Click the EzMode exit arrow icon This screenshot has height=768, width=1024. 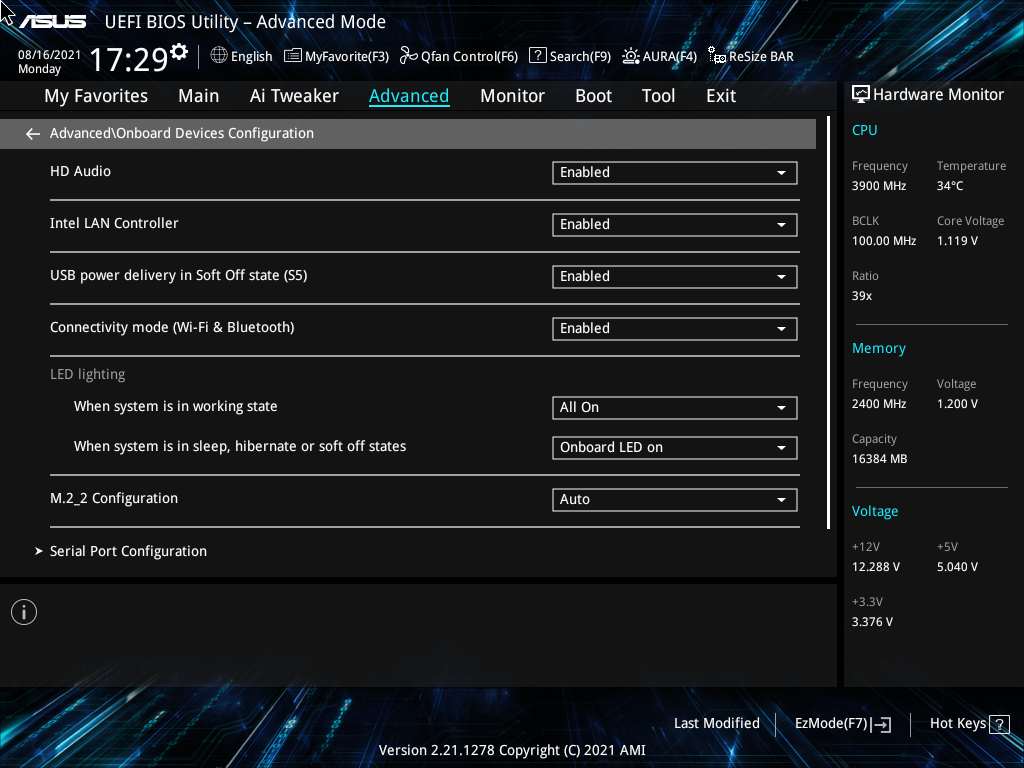coord(881,724)
